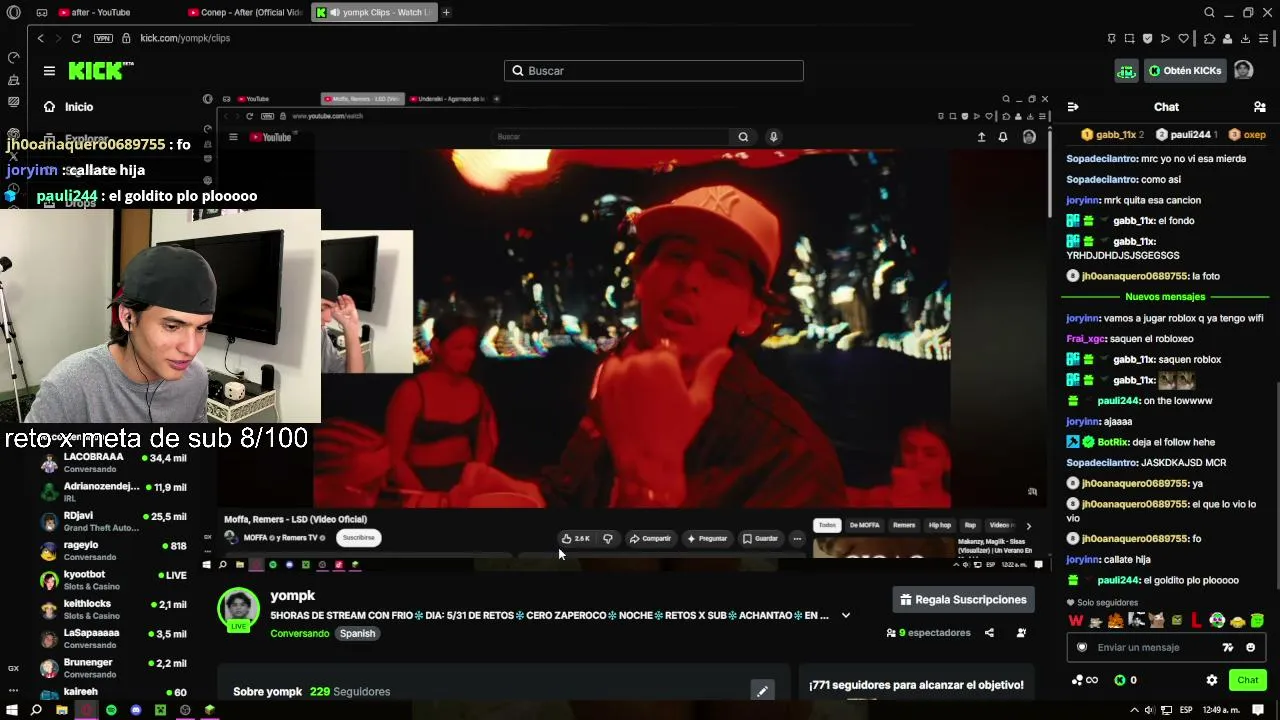Open the ad blocker shield

pos(1147,38)
